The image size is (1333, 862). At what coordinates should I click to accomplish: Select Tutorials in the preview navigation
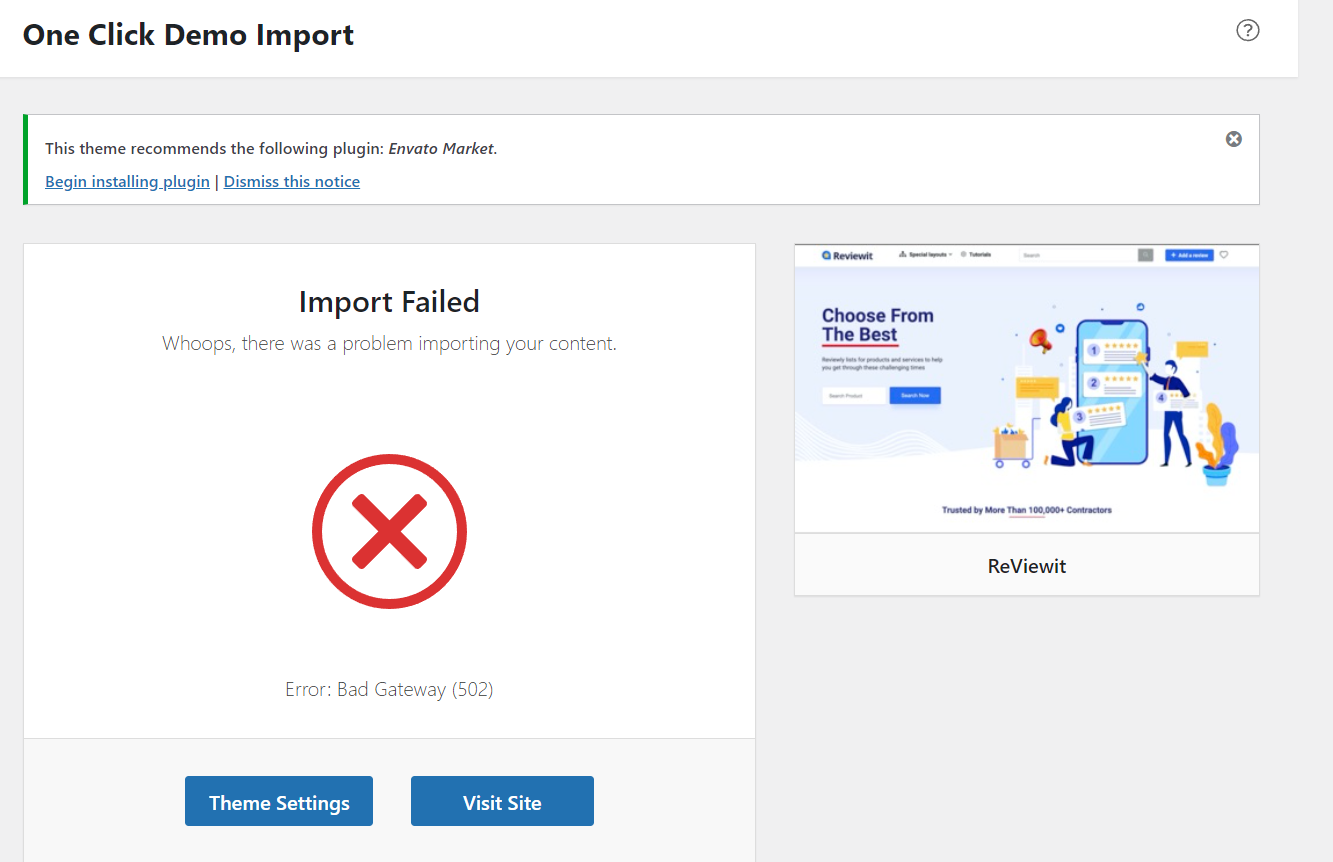point(978,254)
